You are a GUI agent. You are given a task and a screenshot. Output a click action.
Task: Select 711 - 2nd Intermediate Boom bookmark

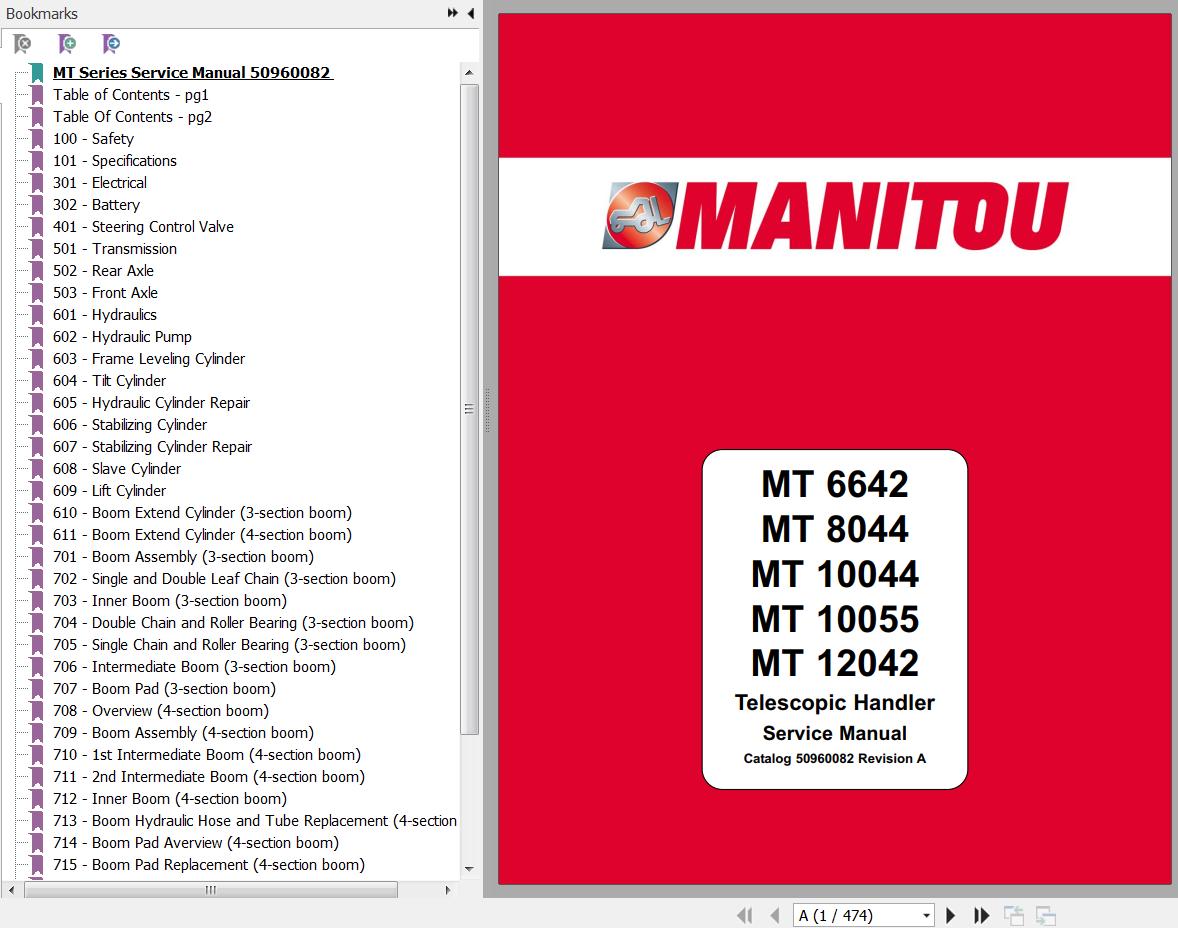coord(209,776)
